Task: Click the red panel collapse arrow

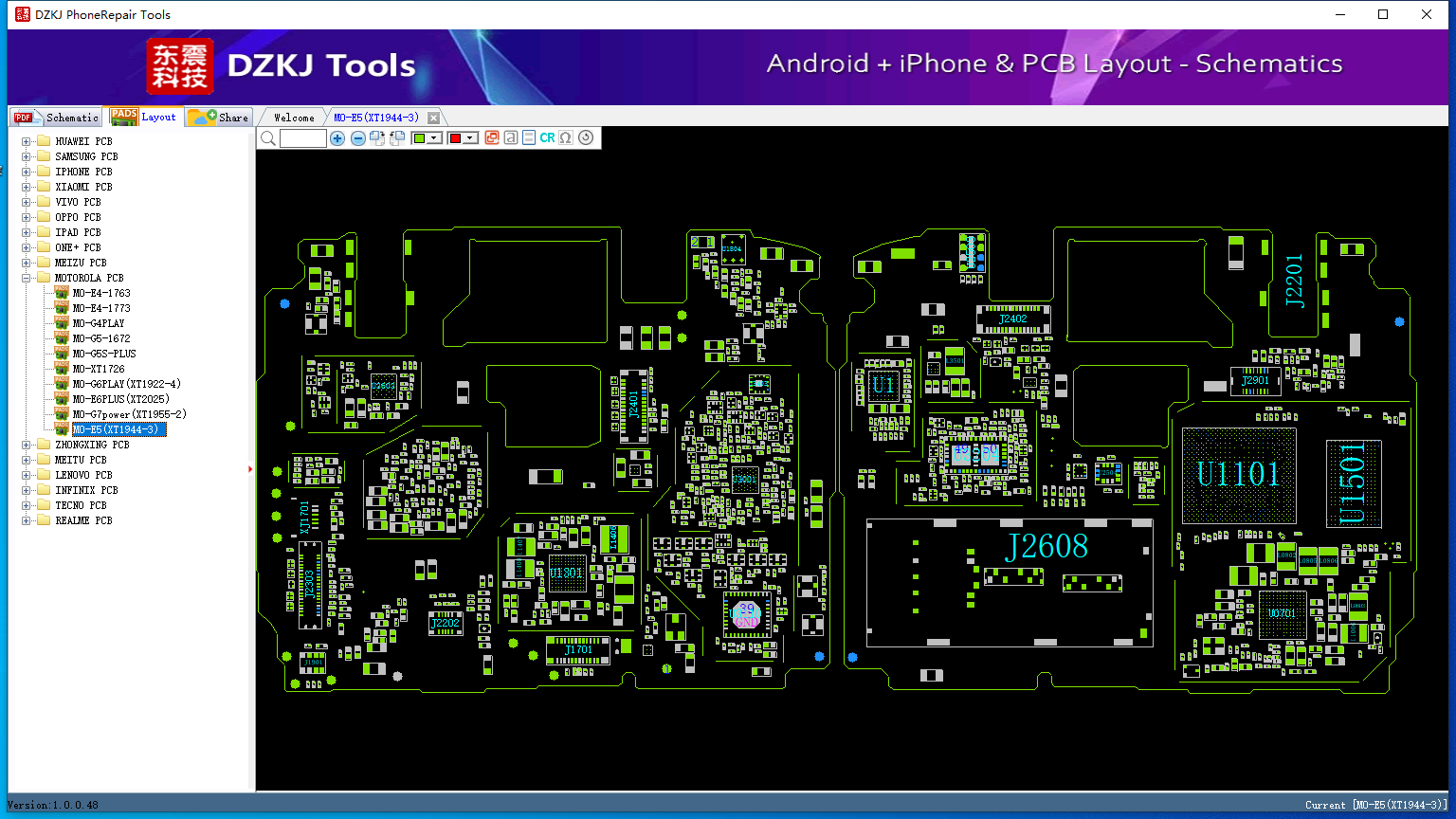Action: (250, 468)
